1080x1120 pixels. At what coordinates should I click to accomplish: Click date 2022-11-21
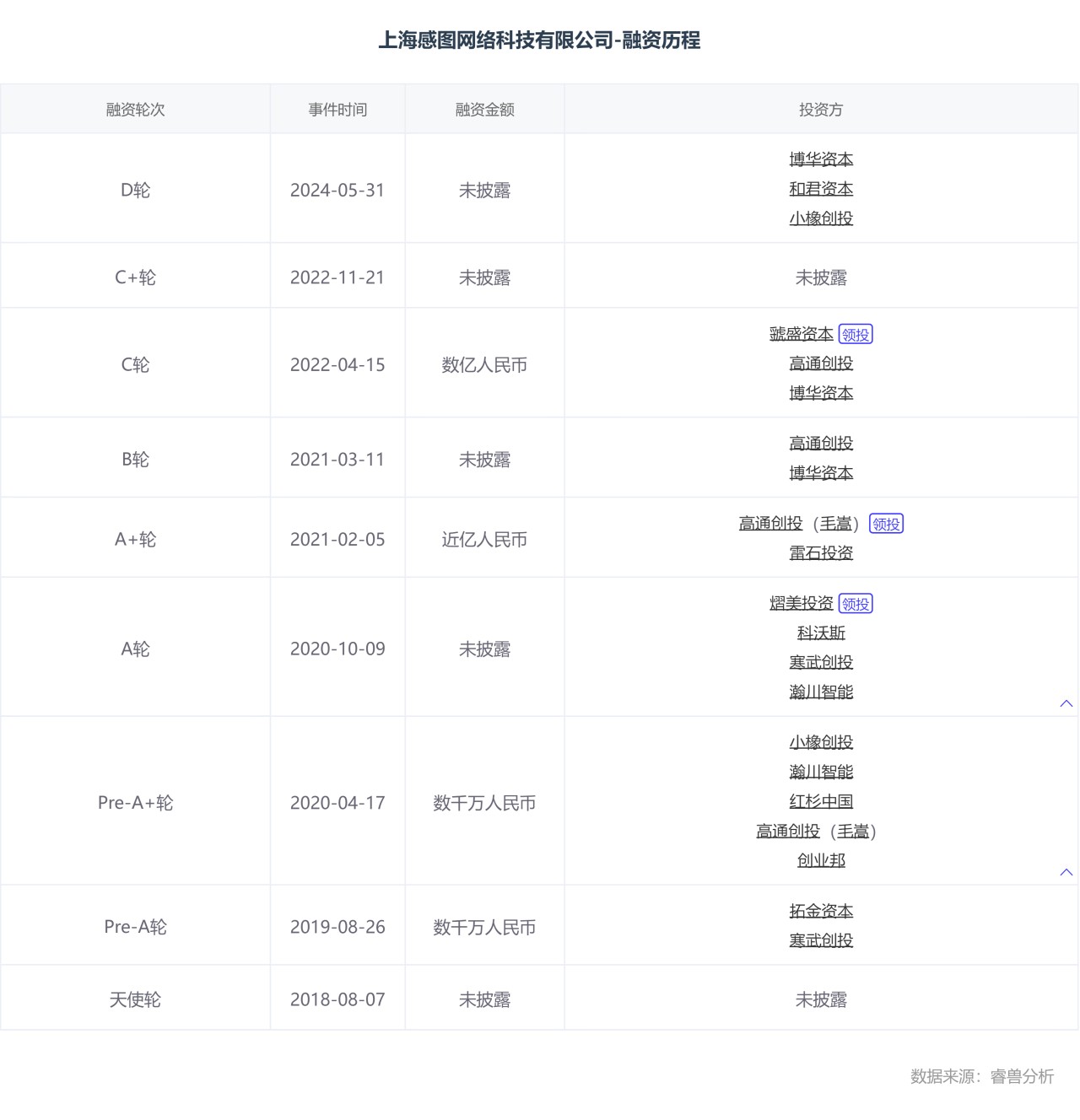point(337,277)
